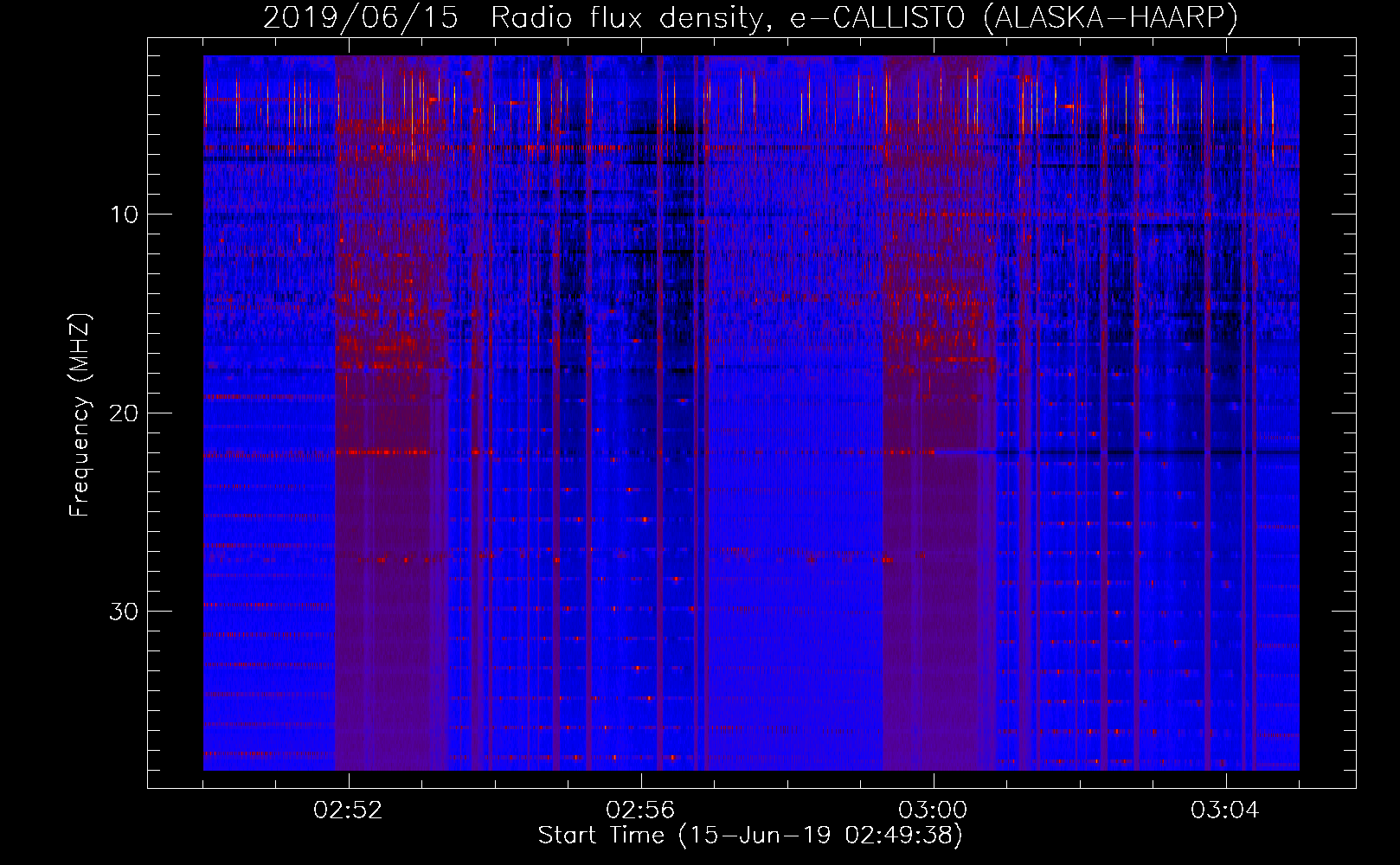Click the frequency tick label 30
Screen dimensions: 1400x865
pyautogui.click(x=125, y=611)
